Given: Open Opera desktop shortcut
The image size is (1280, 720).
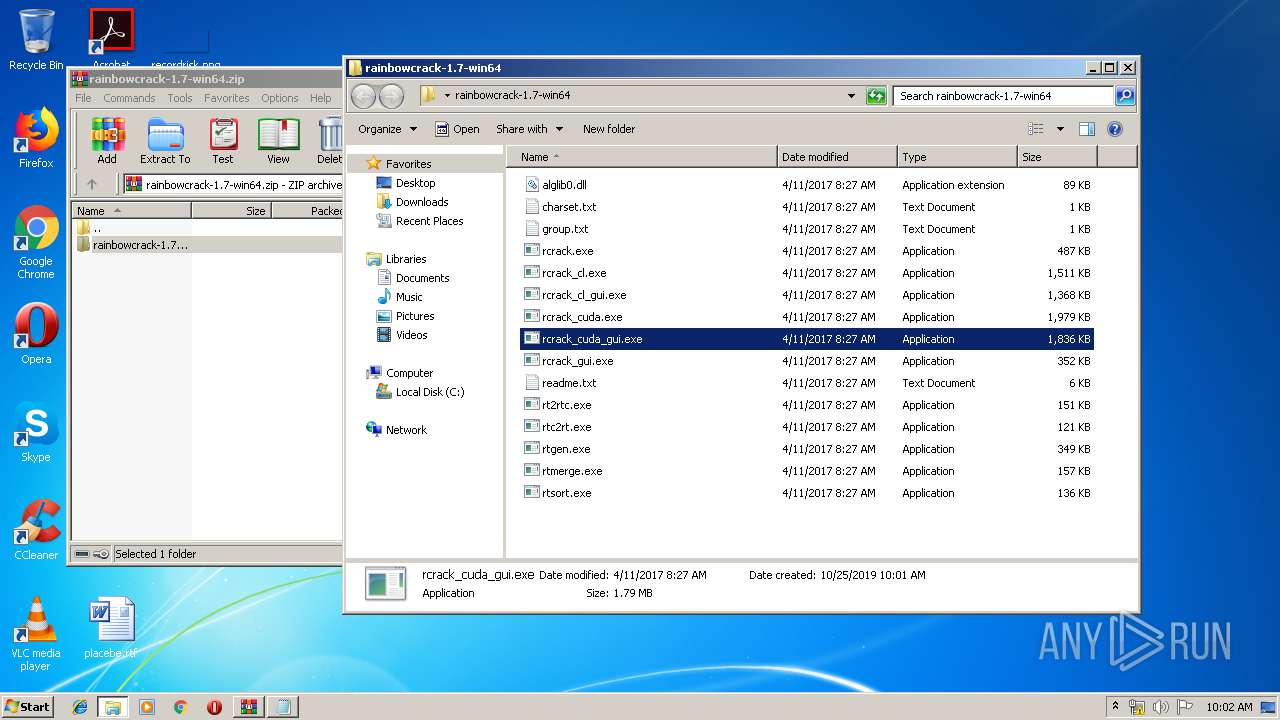Looking at the screenshot, I should coord(36,334).
